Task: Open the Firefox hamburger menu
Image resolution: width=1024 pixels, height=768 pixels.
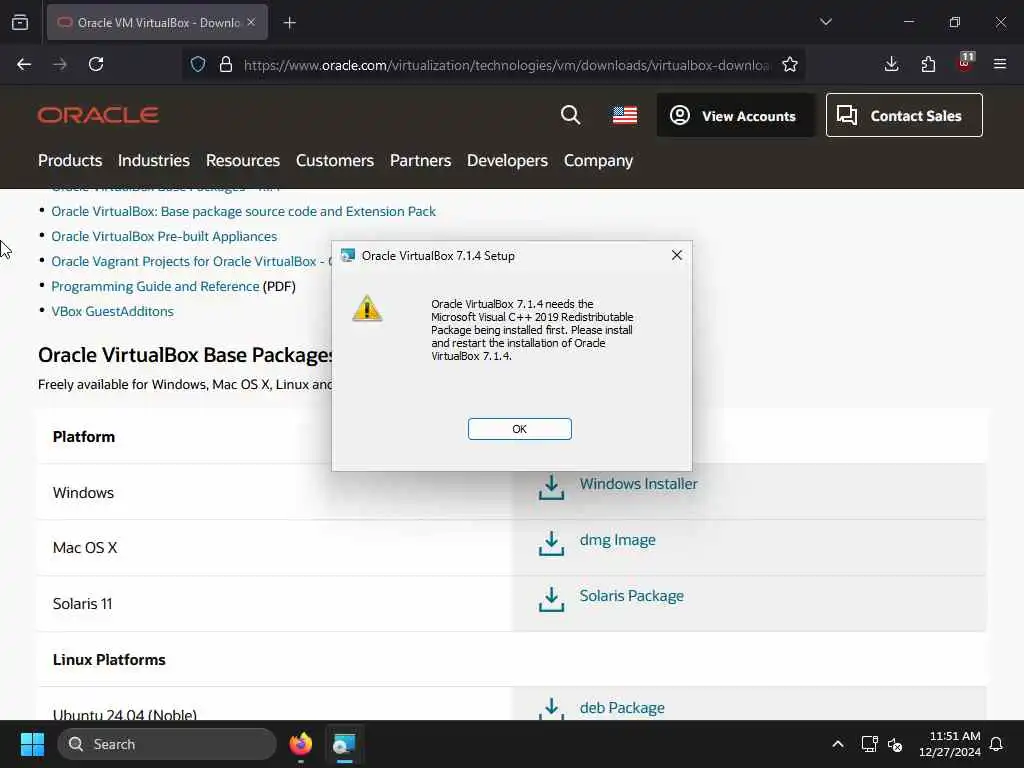Action: click(x=1000, y=64)
